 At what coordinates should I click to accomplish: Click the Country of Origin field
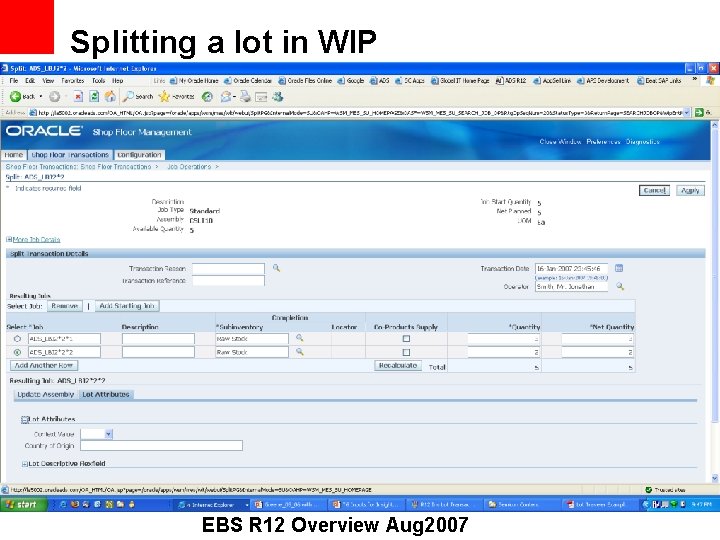[161, 445]
